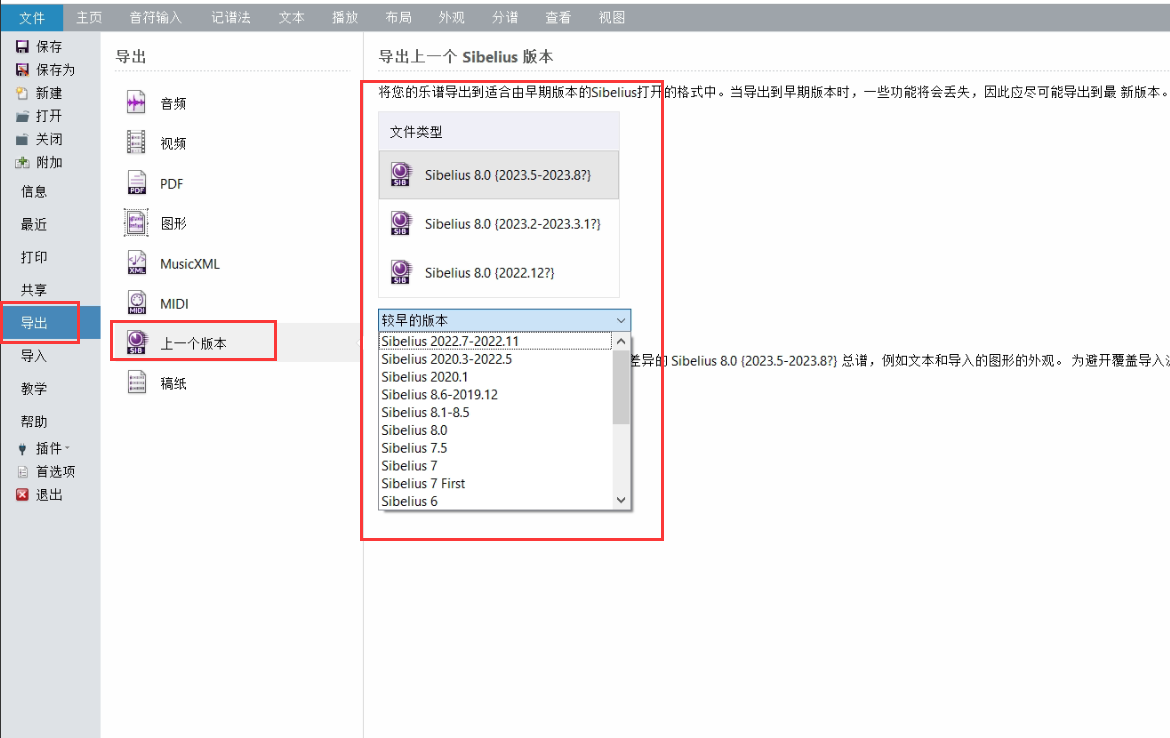Click the Audio (音频) export icon
This screenshot has height=738, width=1170.
click(x=136, y=103)
